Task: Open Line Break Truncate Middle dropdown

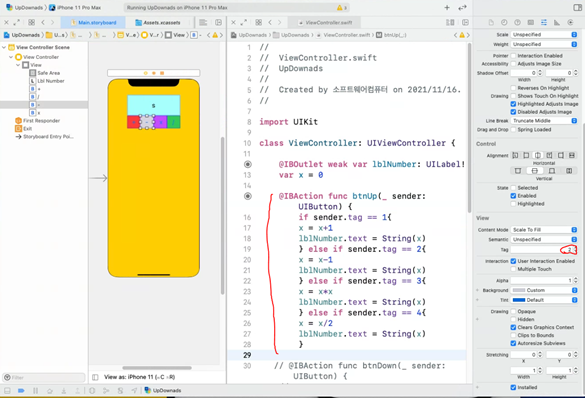Action: (x=544, y=120)
